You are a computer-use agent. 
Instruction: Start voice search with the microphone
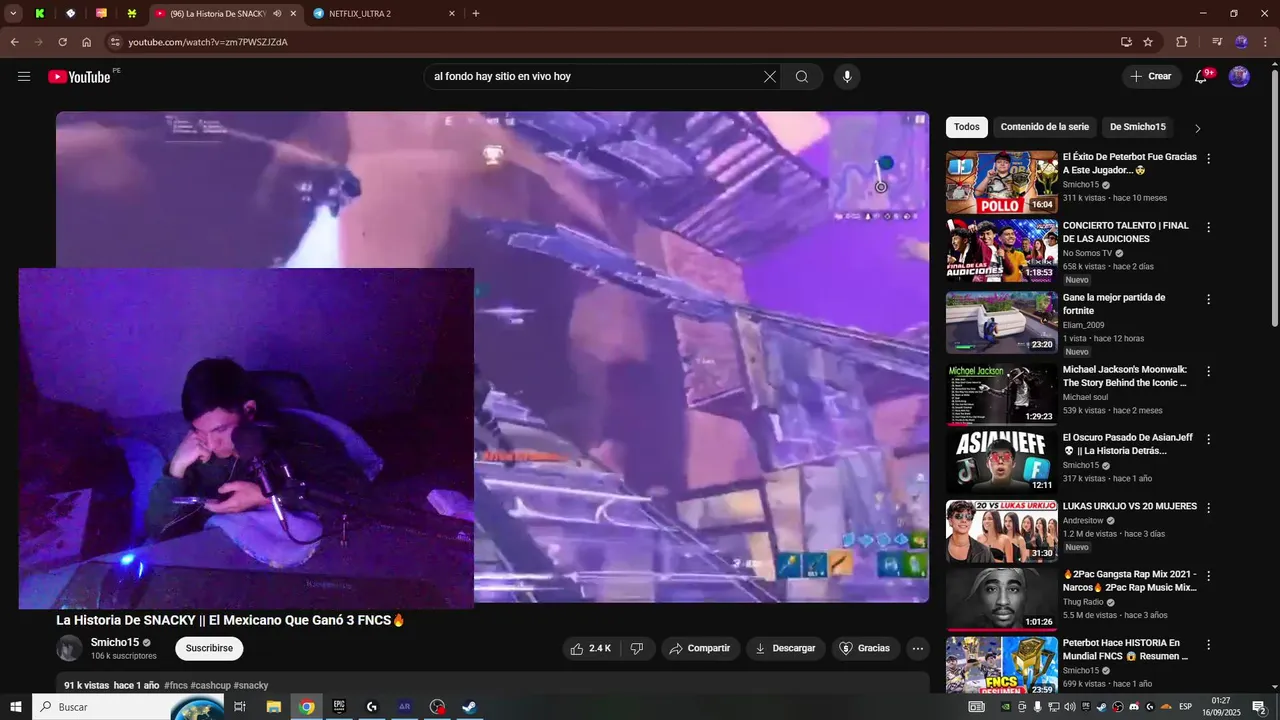point(847,77)
